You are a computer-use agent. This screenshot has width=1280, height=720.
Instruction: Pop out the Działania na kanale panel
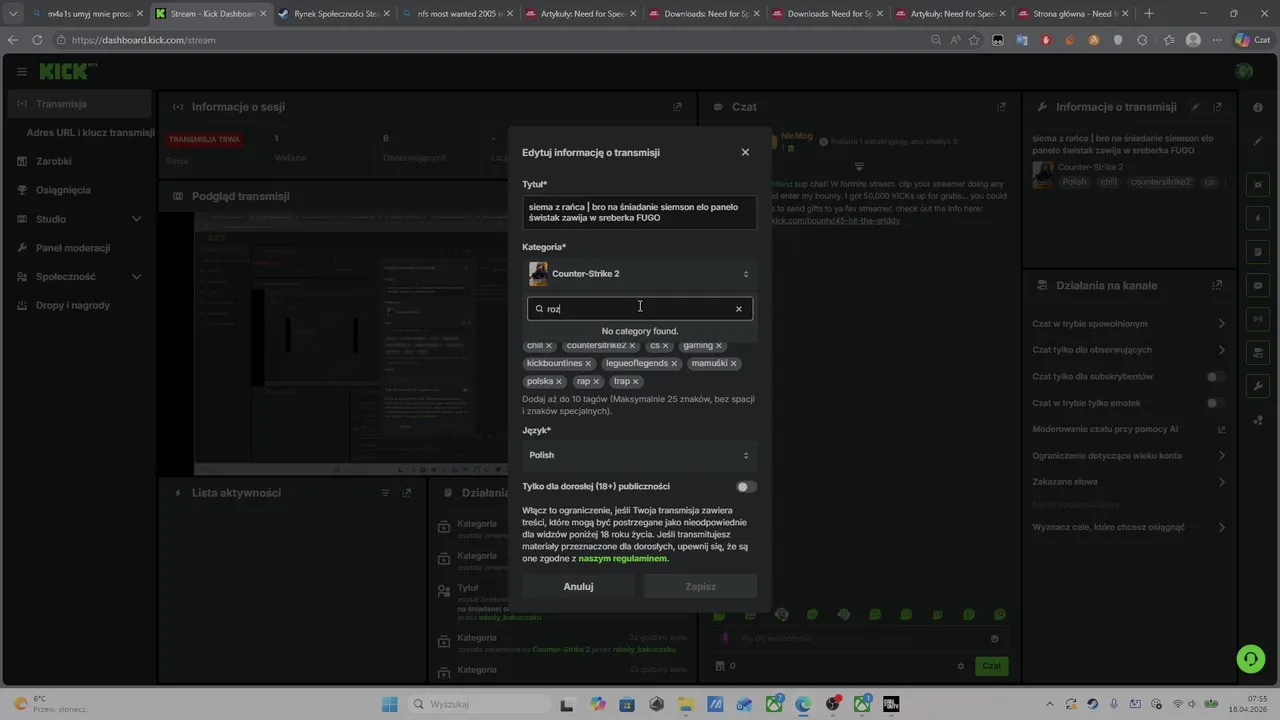coord(1217,285)
